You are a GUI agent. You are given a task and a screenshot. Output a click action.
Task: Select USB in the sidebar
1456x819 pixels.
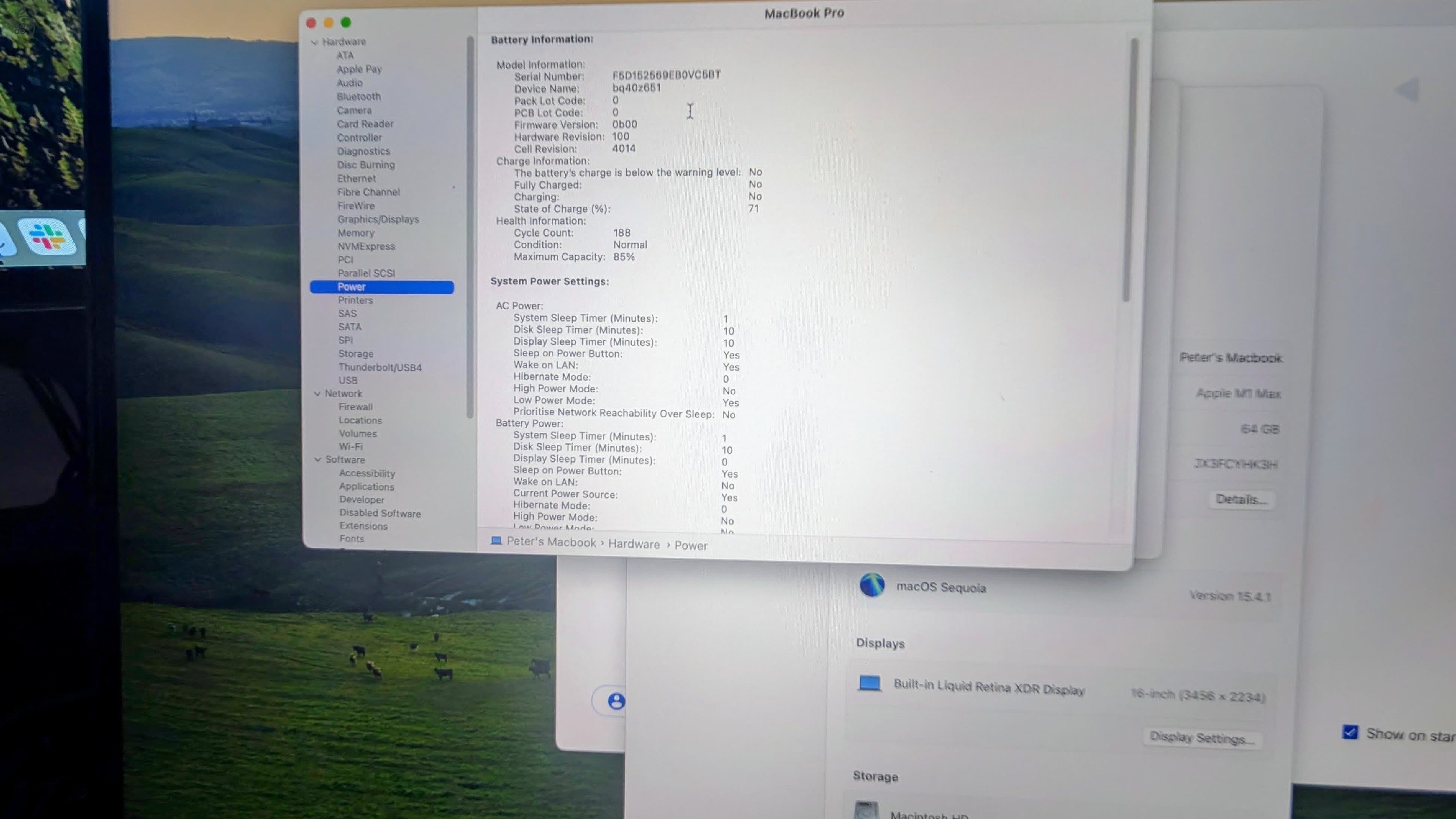click(347, 381)
